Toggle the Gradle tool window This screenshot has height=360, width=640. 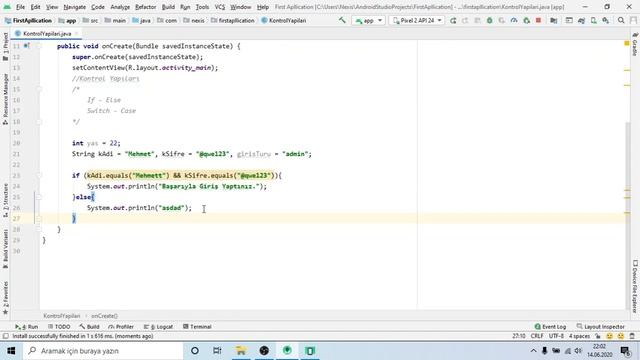pyautogui.click(x=635, y=44)
